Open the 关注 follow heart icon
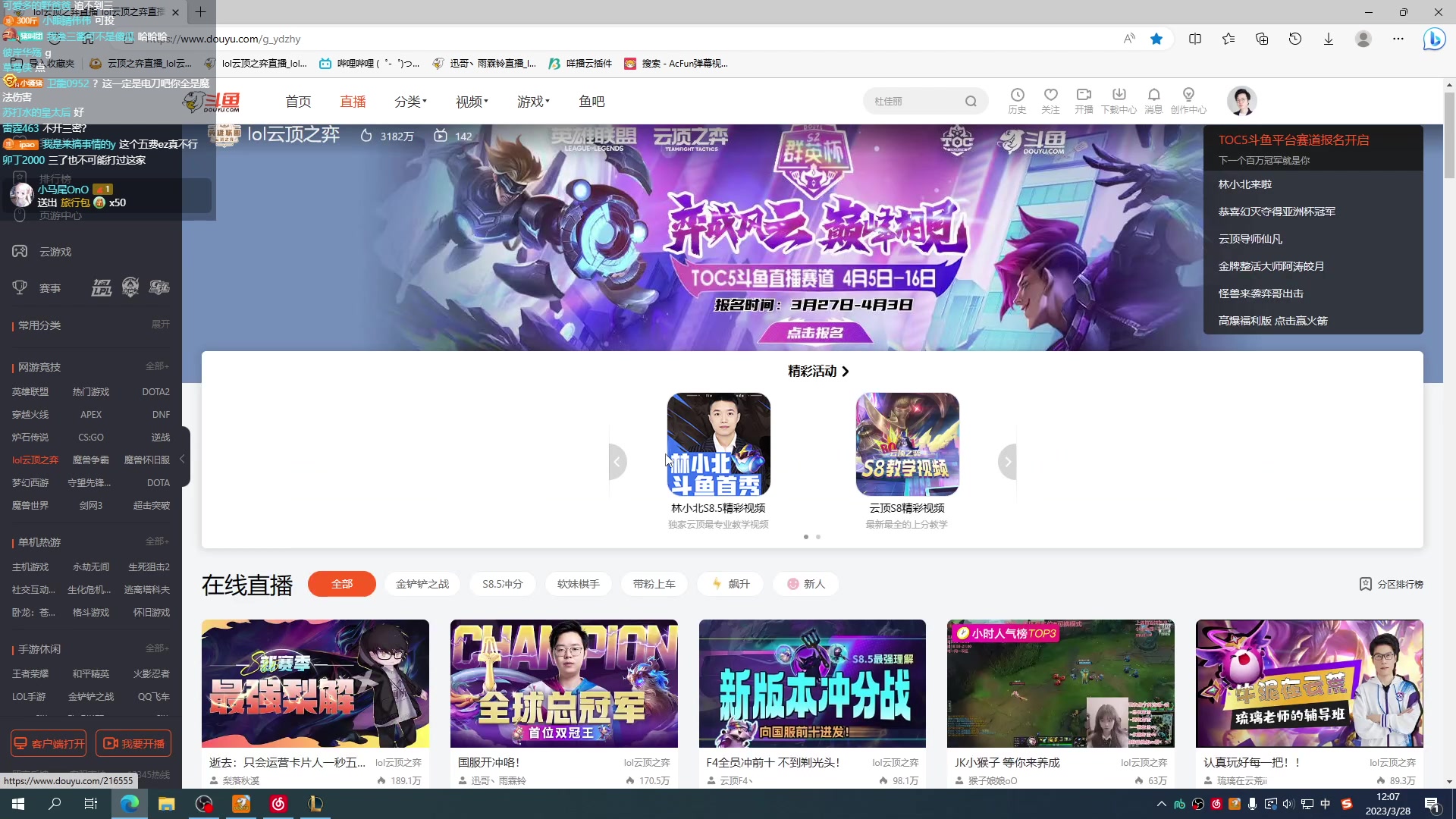The height and width of the screenshot is (819, 1456). pyautogui.click(x=1050, y=101)
